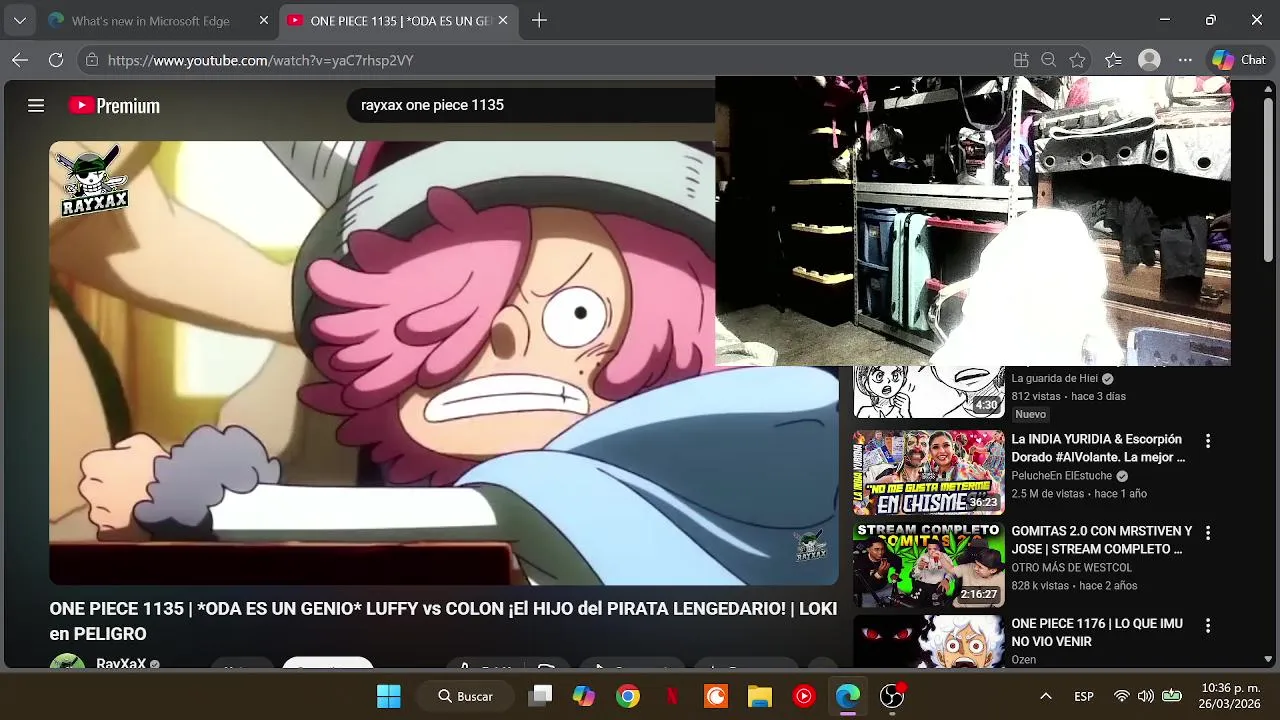Open GOMITAS 2.0 stream thumbnail
1280x720 pixels.
(928, 565)
